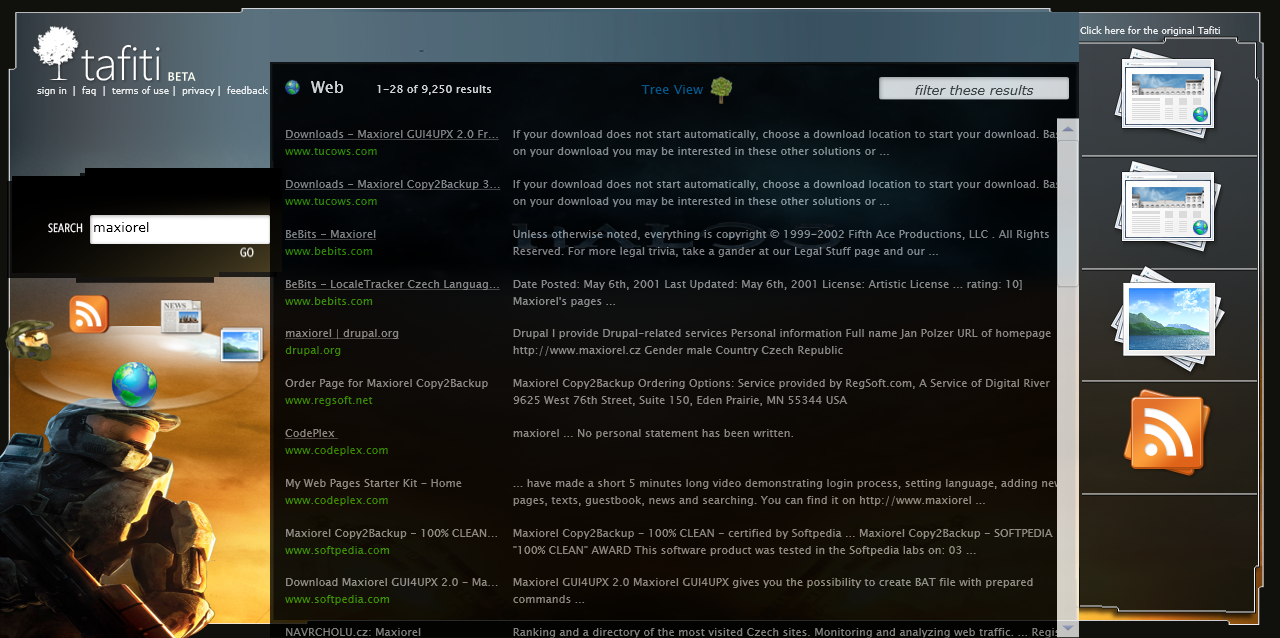
Task: Click the GO search button
Action: (x=247, y=253)
